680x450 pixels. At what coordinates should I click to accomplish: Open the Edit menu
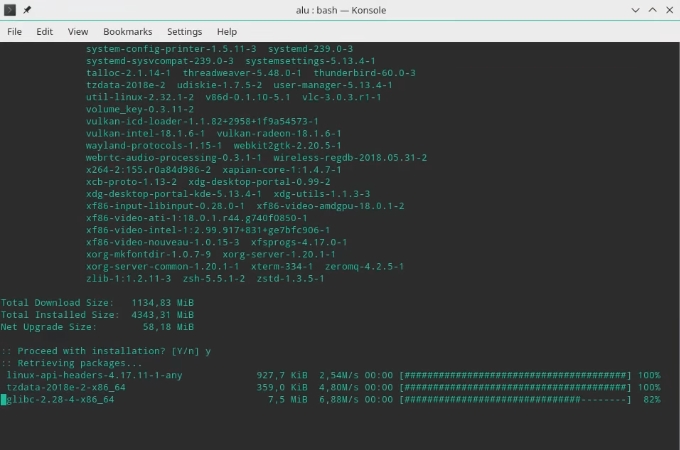[44, 32]
